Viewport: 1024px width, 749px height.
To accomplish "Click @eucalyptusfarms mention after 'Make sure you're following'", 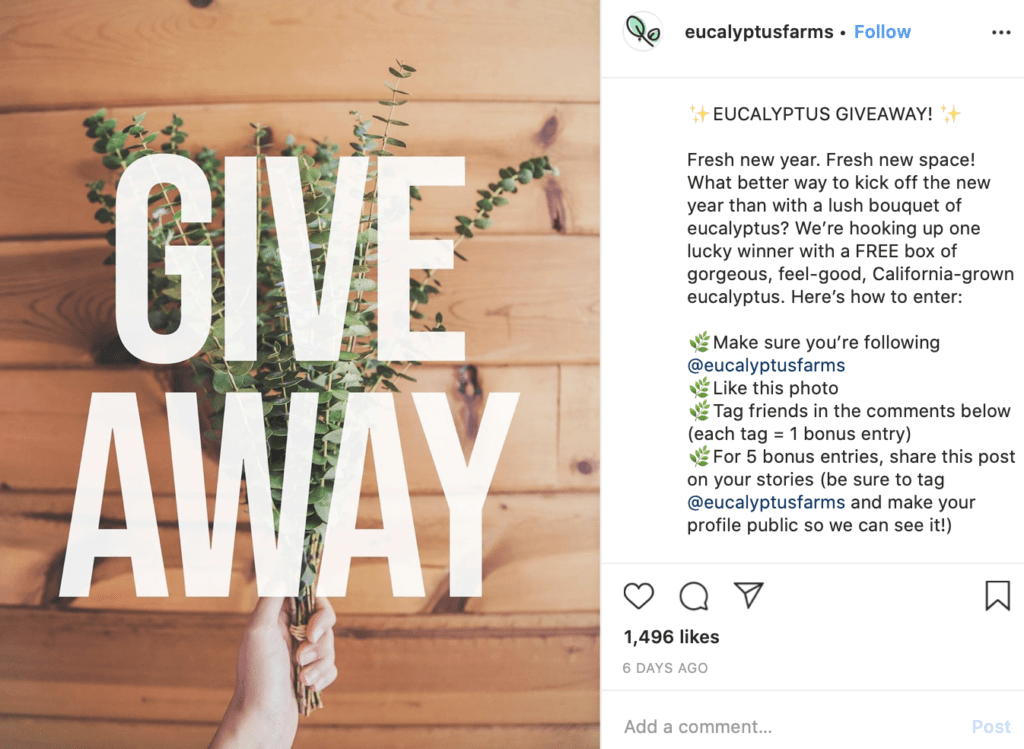I will coord(766,365).
